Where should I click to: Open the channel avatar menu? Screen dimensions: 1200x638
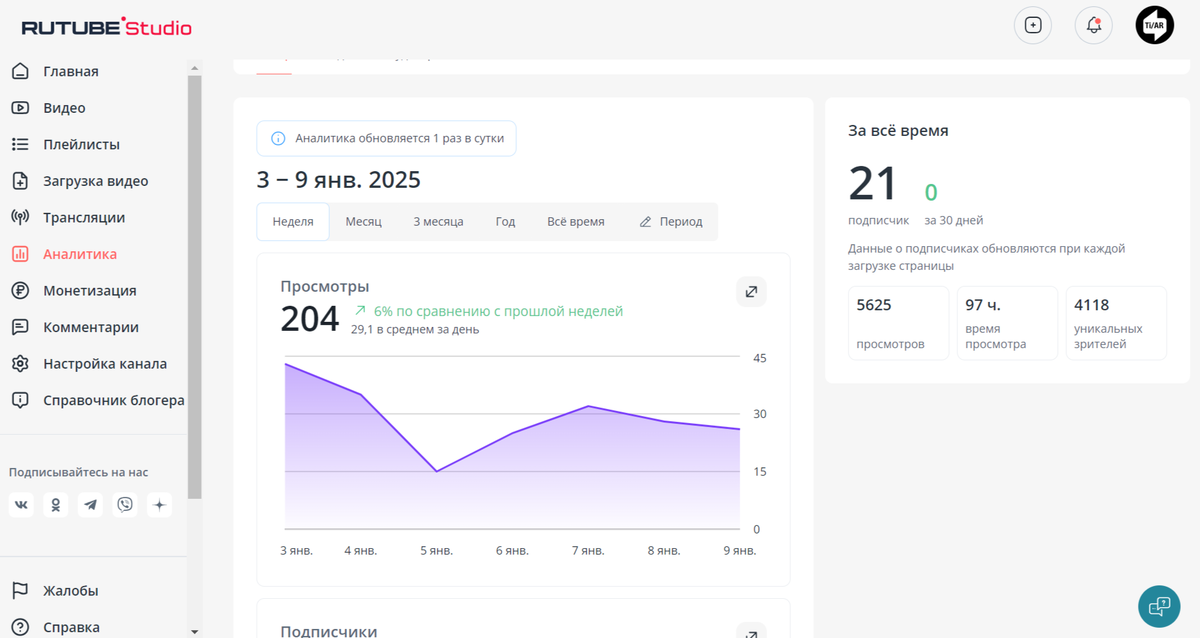1155,25
